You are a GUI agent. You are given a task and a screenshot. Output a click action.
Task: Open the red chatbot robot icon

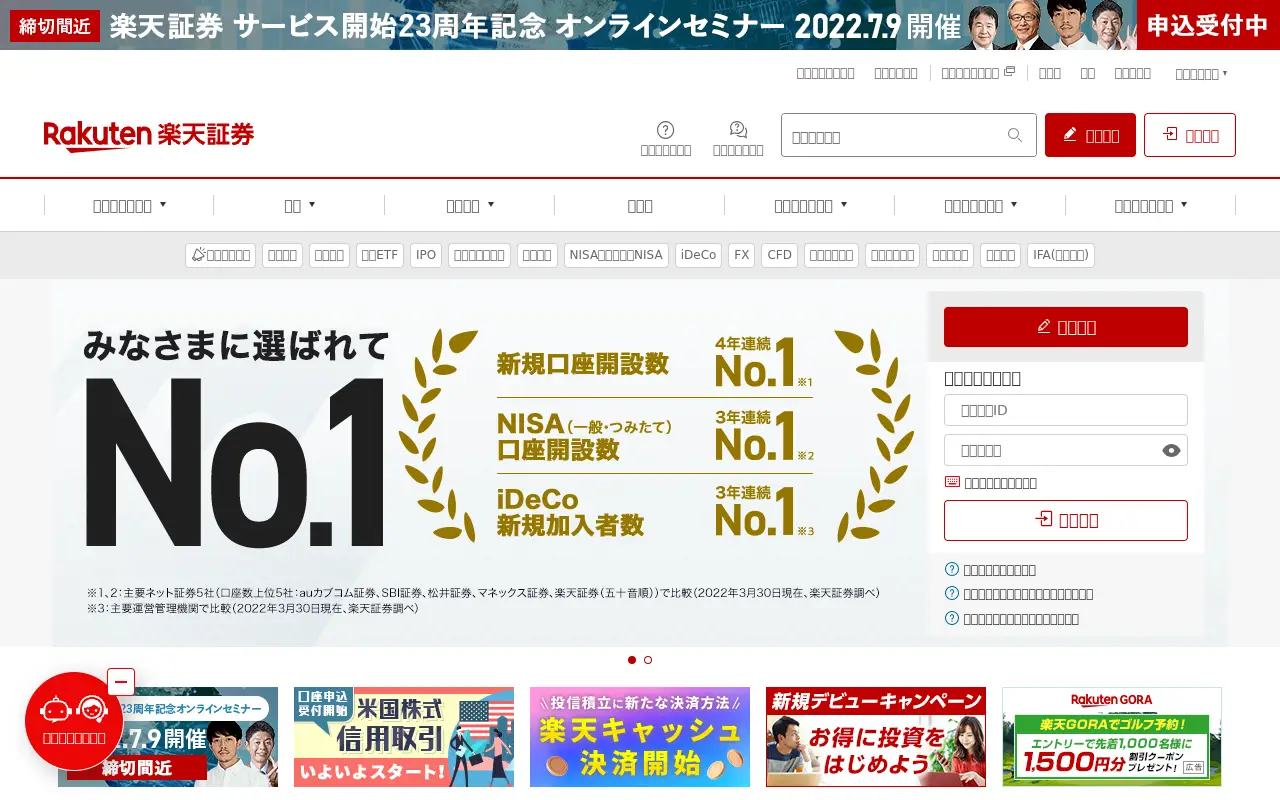click(74, 721)
